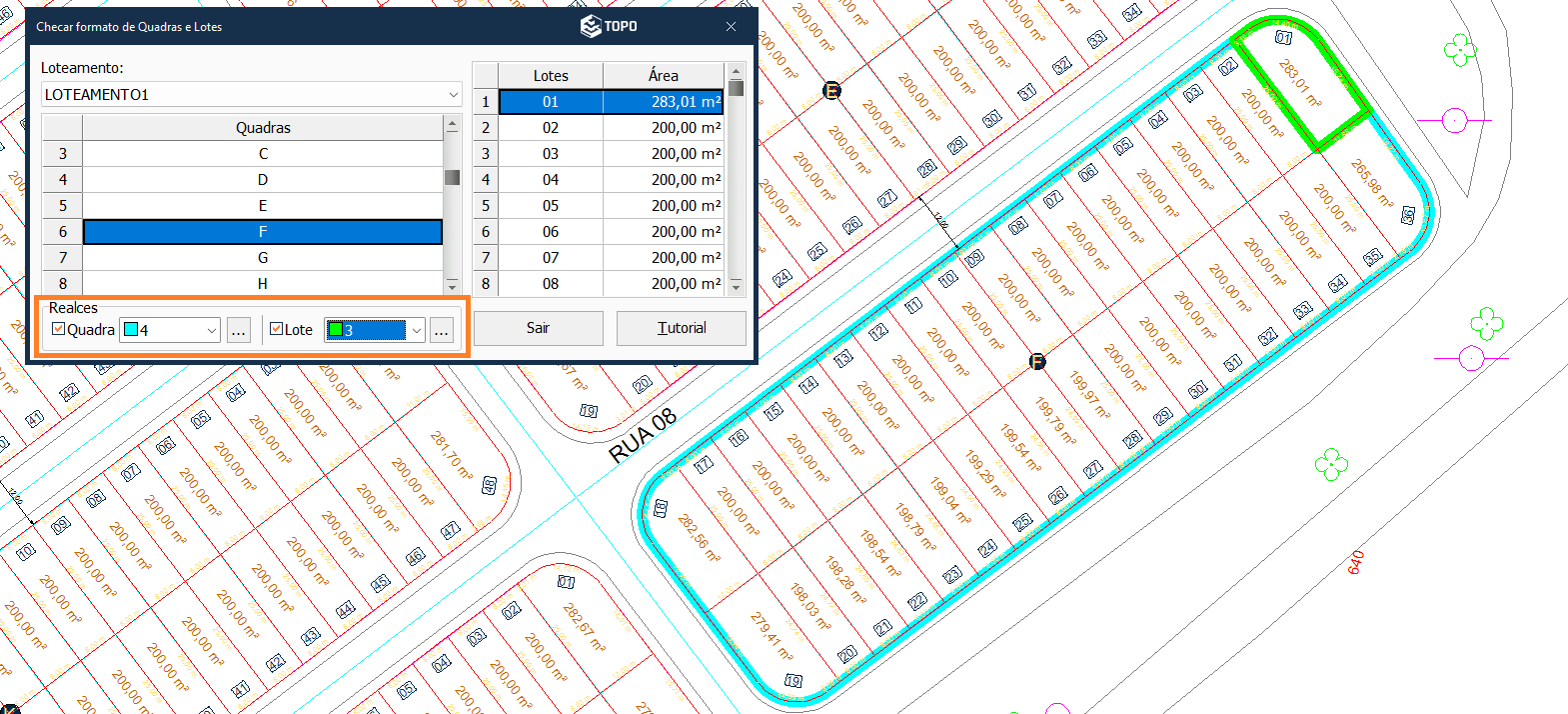This screenshot has width=1568, height=714.
Task: Click the Lotes table scroll-up arrow
Action: (737, 71)
